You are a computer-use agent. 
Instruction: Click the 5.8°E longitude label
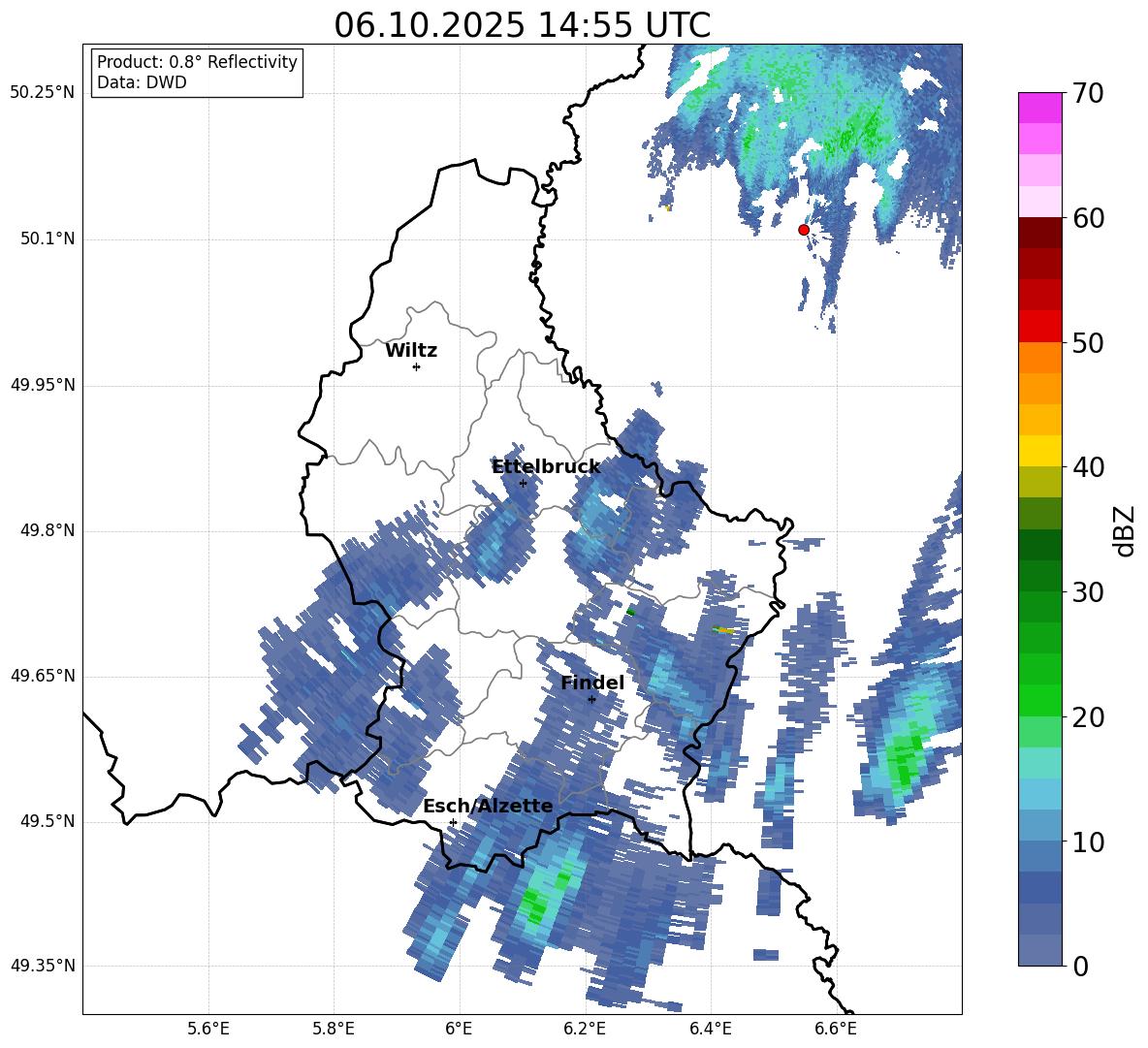[334, 1029]
